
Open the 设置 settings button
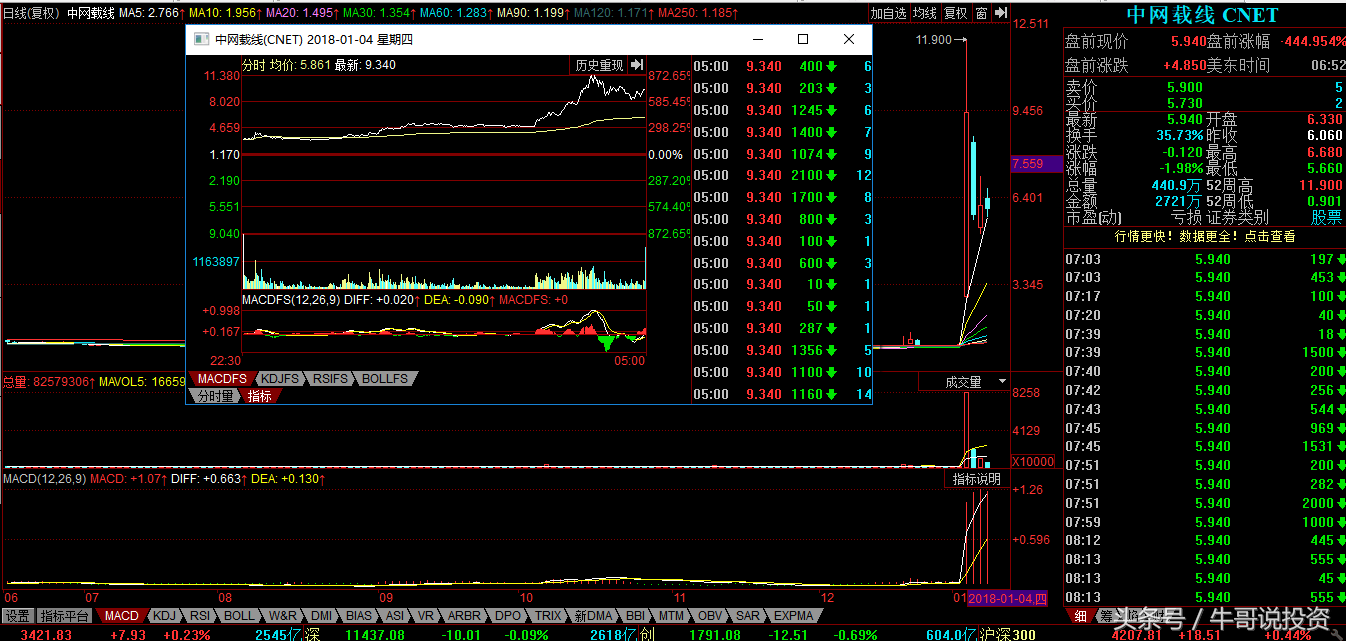point(17,615)
